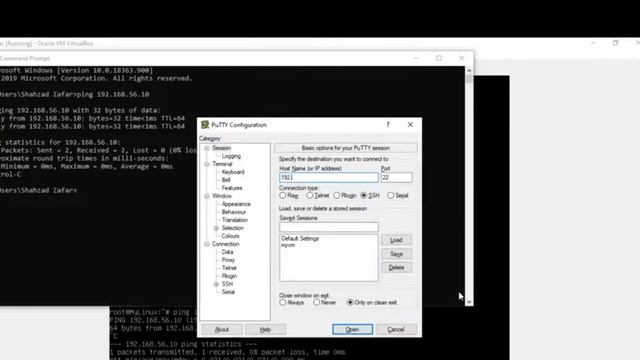640x360 pixels.
Task: Click the Delete button
Action: (396, 268)
